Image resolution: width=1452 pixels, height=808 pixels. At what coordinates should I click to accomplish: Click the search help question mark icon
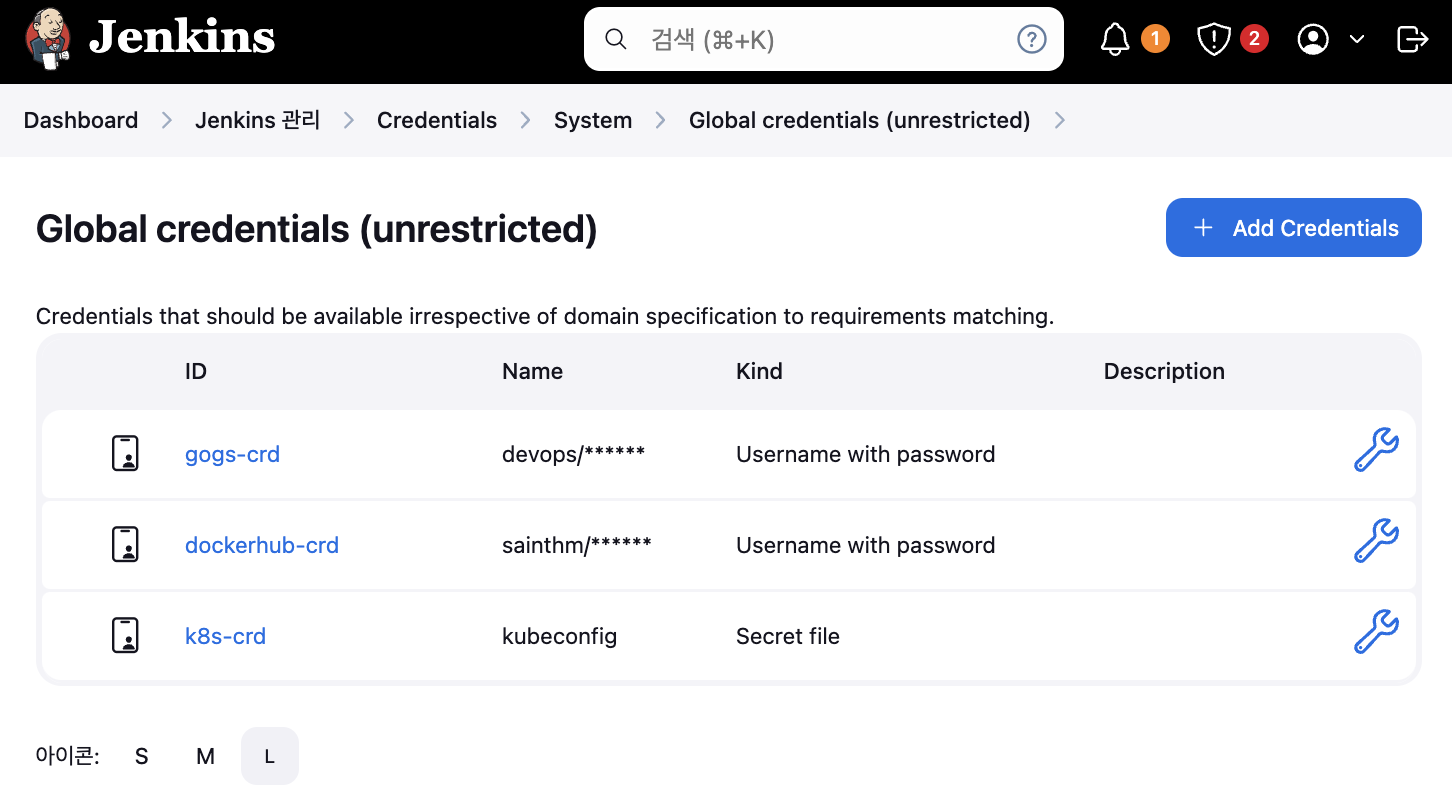1031,39
